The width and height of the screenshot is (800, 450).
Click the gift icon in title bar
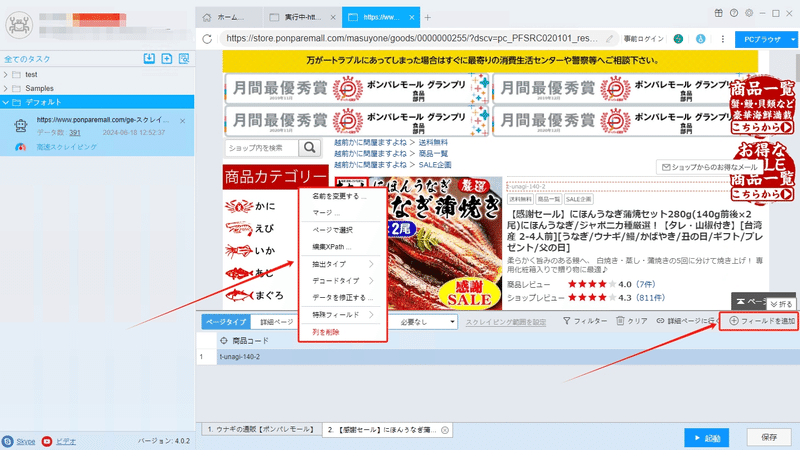point(718,13)
